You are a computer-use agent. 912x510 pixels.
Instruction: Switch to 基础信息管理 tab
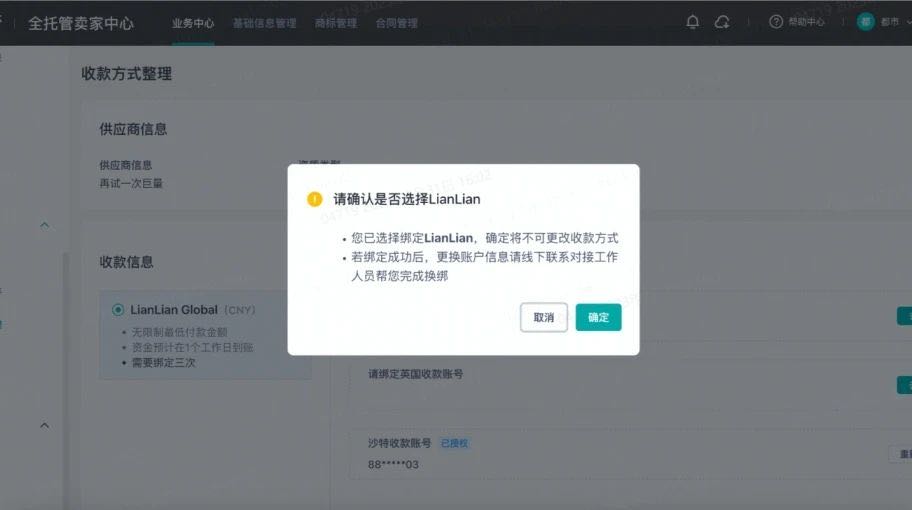[x=265, y=23]
